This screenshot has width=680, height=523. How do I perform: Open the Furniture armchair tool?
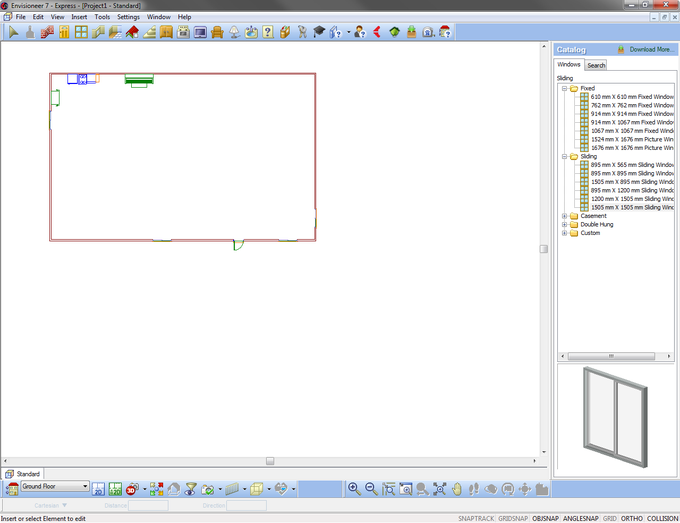pyautogui.click(x=217, y=32)
